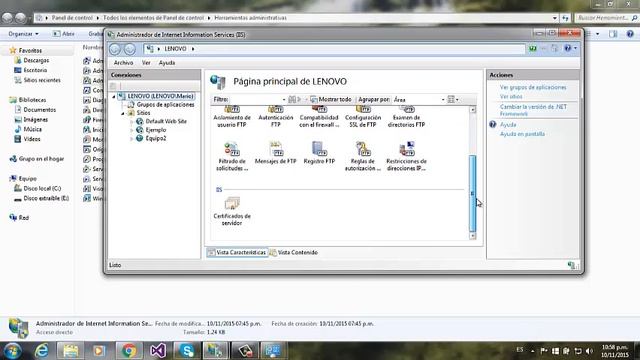The width and height of the screenshot is (640, 360).
Task: Click Ver grupos de aplicaciones link
Action: tap(533, 87)
